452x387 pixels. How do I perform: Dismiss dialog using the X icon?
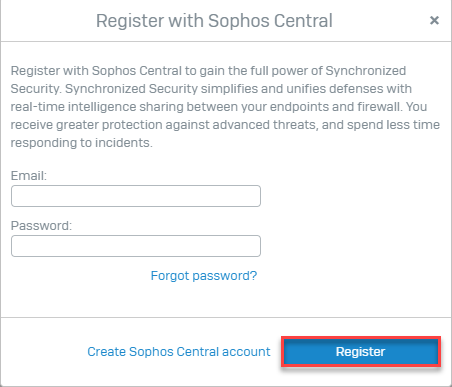click(x=434, y=20)
